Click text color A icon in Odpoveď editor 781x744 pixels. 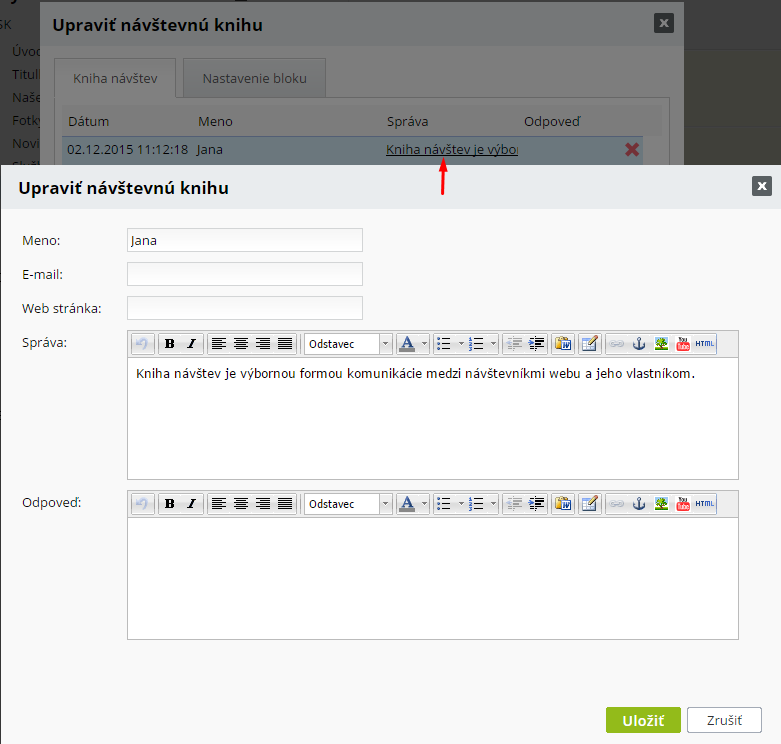(407, 504)
